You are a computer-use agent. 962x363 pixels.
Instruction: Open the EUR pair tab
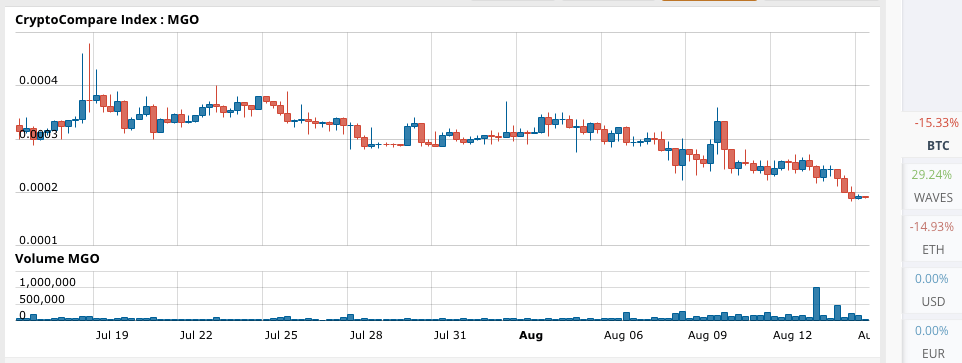point(933,341)
